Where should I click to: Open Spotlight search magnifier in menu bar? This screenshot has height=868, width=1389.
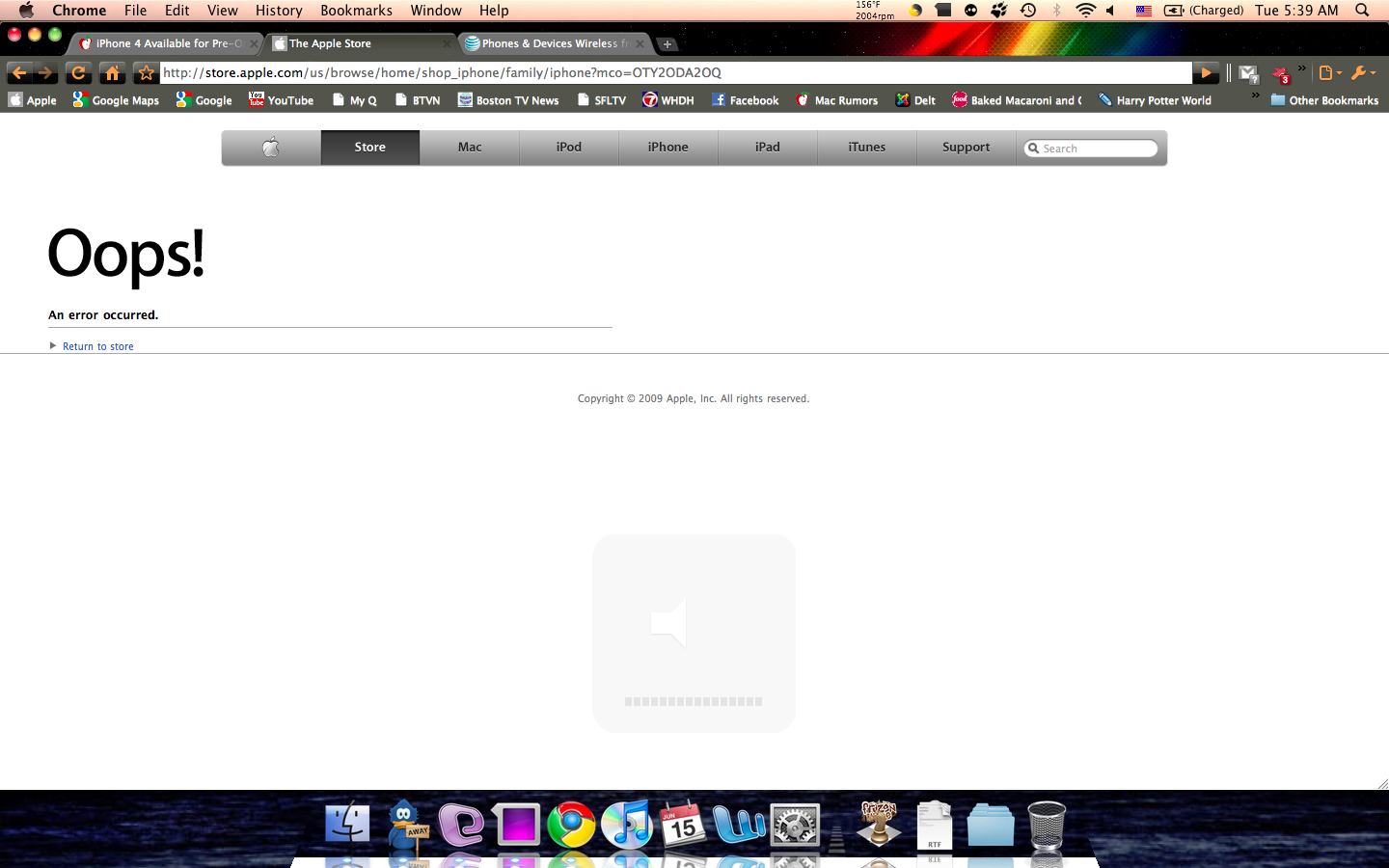point(1362,11)
